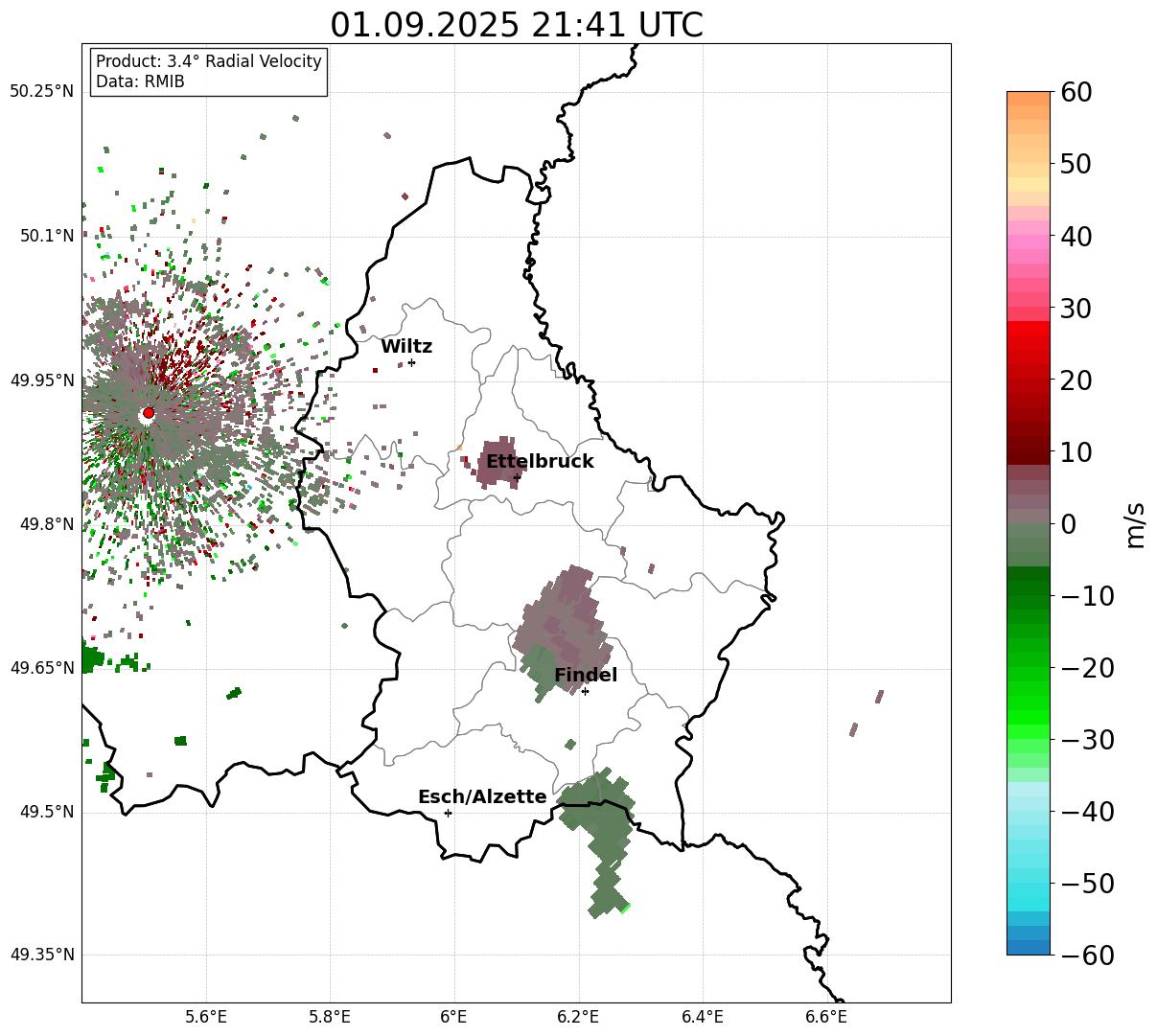Click the colorbar tick label 10
The height and width of the screenshot is (1036, 1157).
pos(1077,452)
